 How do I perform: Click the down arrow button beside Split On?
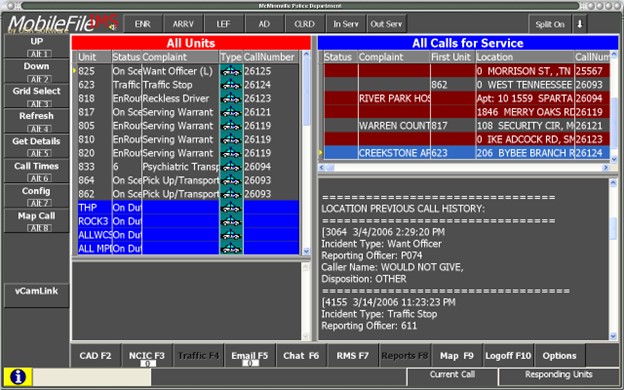coord(579,24)
